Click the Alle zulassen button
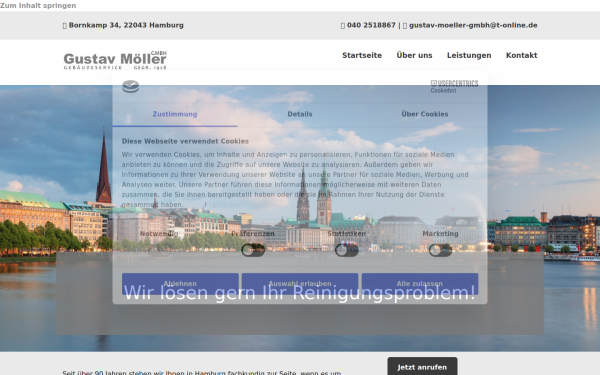This screenshot has height=375, width=600. coord(420,284)
